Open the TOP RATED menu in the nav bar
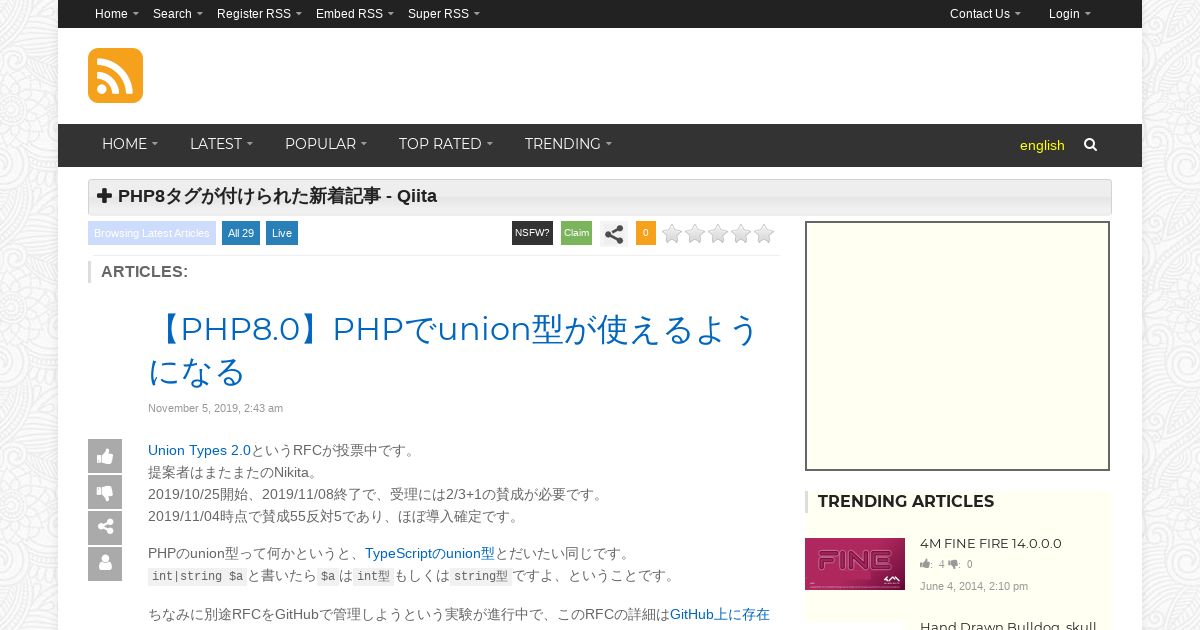 pos(446,144)
